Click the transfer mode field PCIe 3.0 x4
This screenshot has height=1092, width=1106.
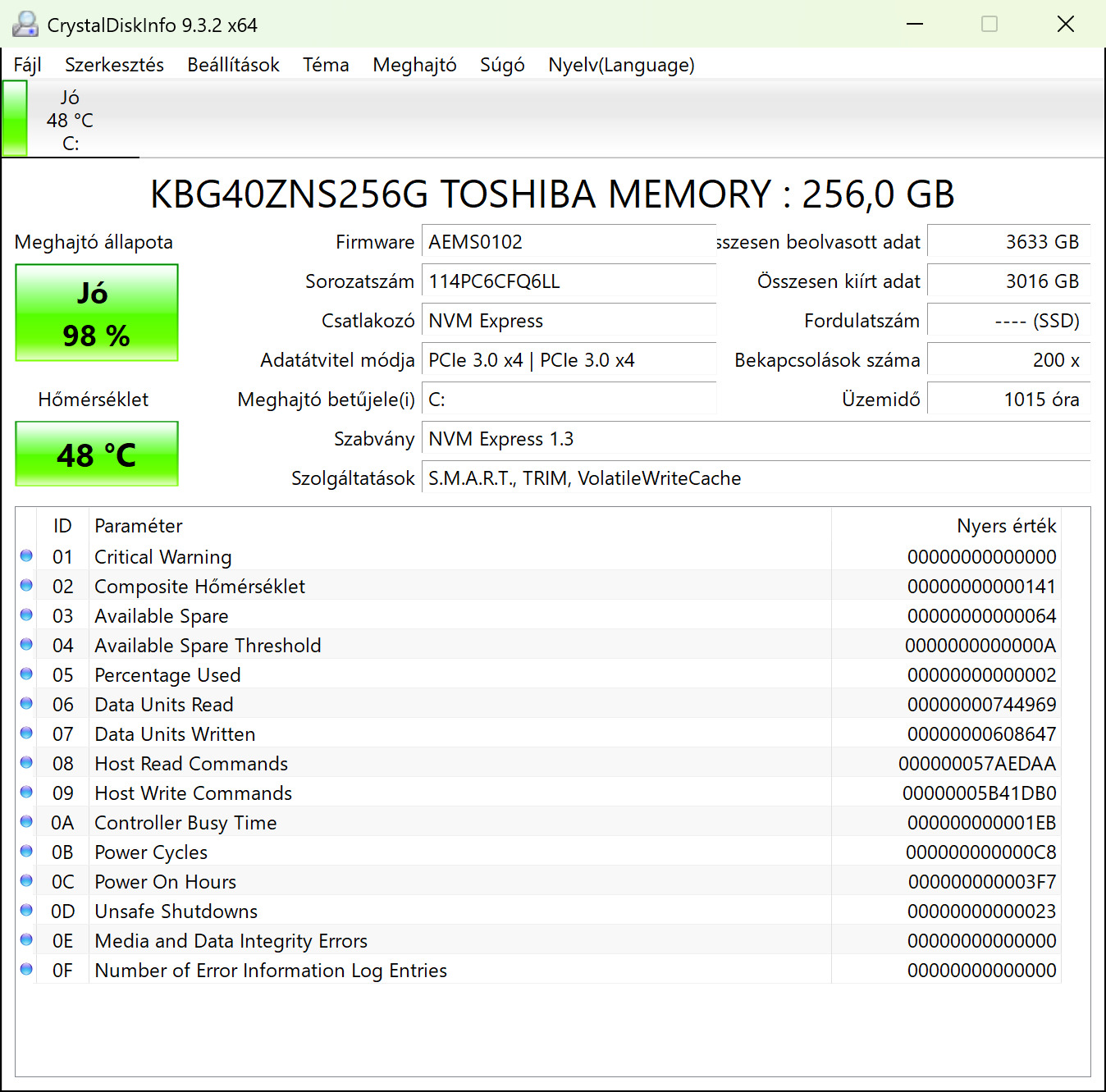click(x=569, y=360)
